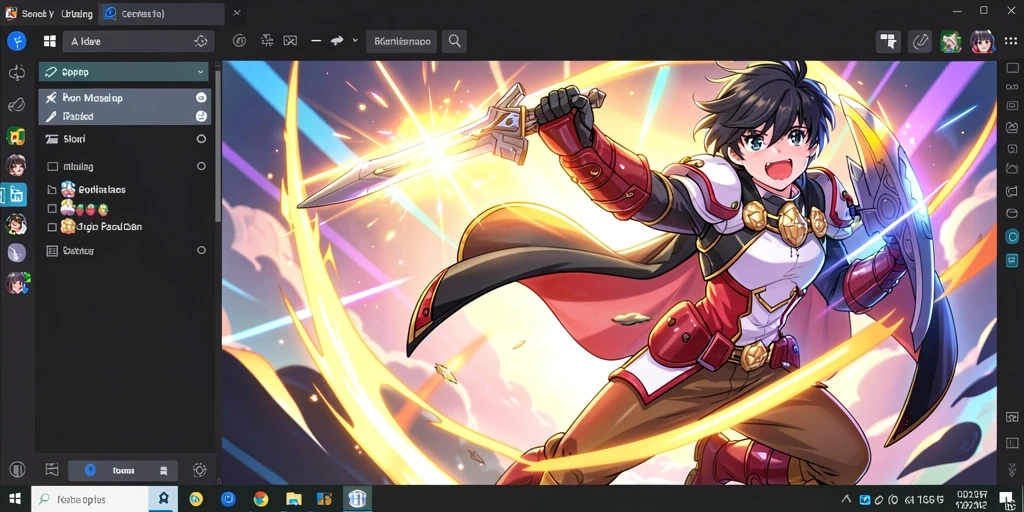Click the Windows Start button on taskbar

(14, 499)
